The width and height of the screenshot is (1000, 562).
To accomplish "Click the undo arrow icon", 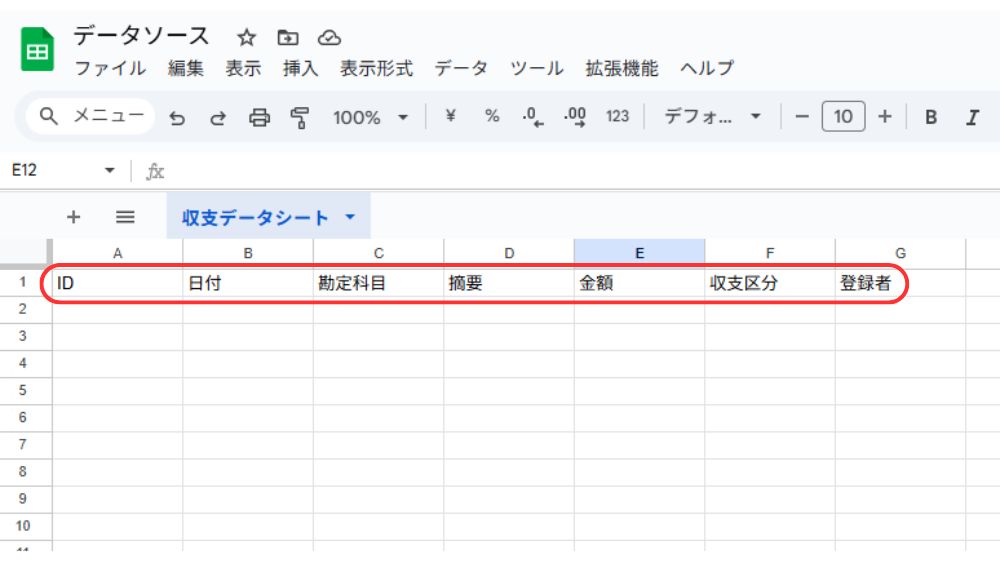I will pos(177,117).
